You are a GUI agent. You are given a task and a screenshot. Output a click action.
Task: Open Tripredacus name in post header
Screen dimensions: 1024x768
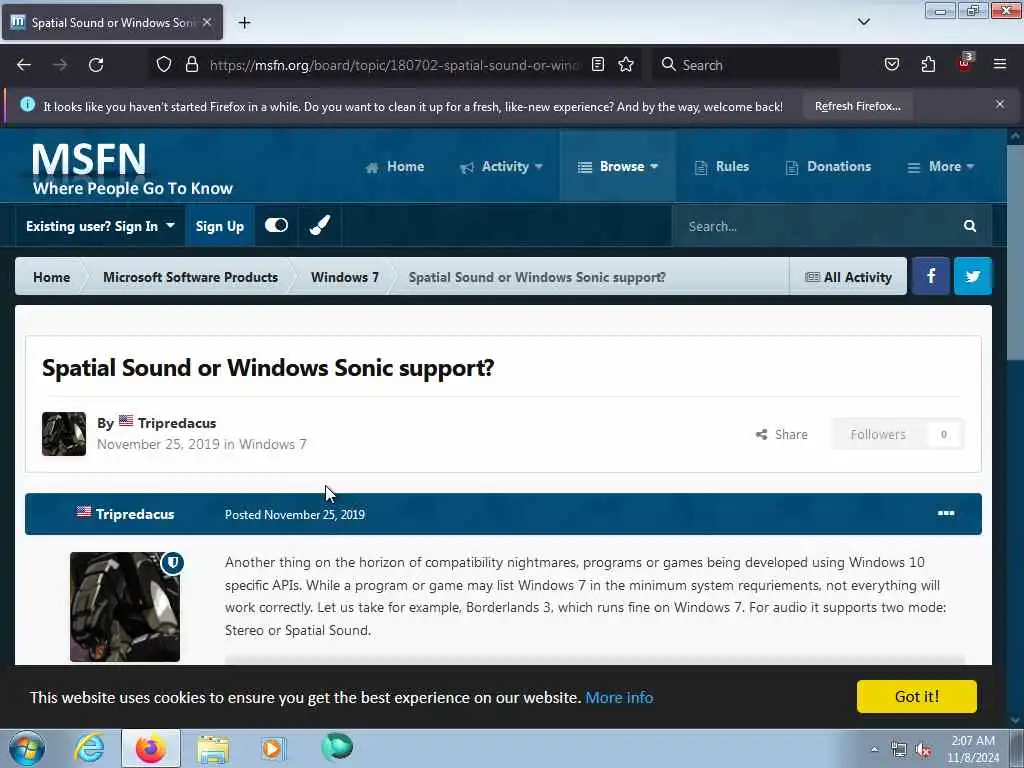[x=135, y=514]
